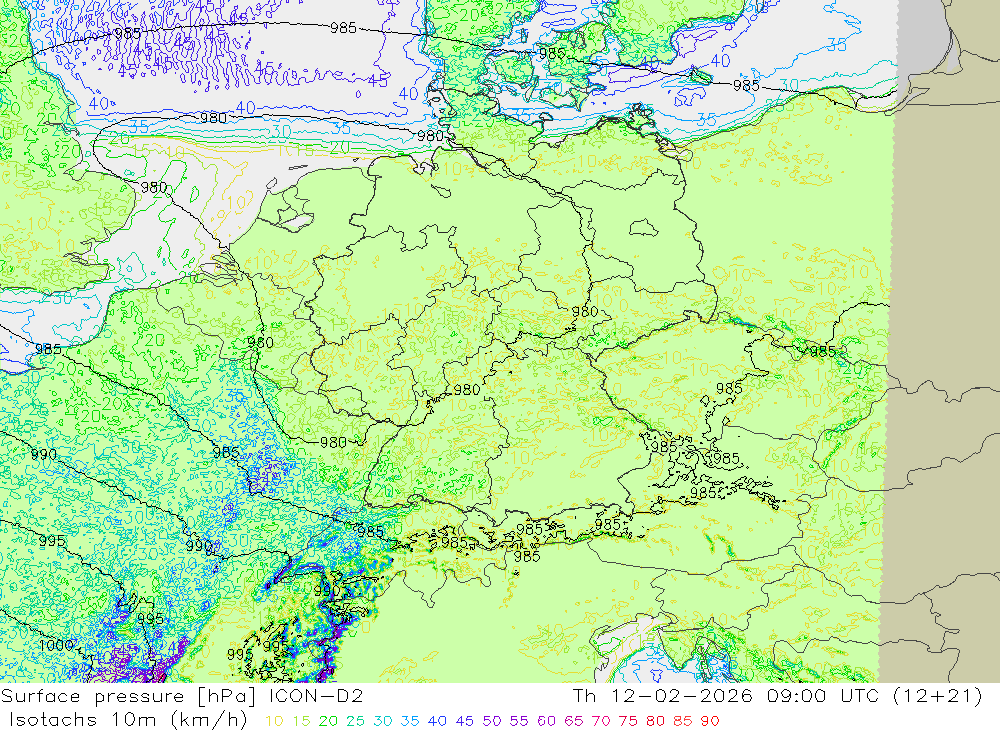Screen dimensions: 1000x733
Task: Select the 60 value in the isotach legend
Action: 546,722
